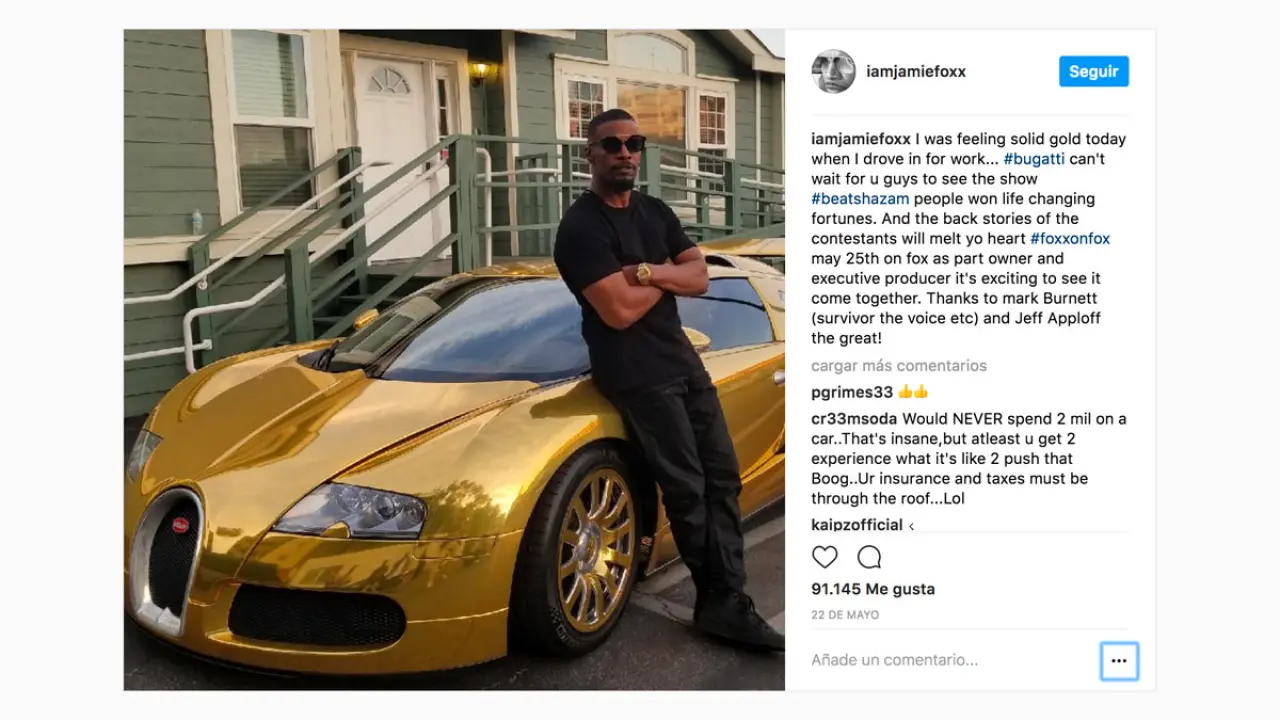Open the three-dot more options button
1280x720 pixels.
coord(1119,661)
